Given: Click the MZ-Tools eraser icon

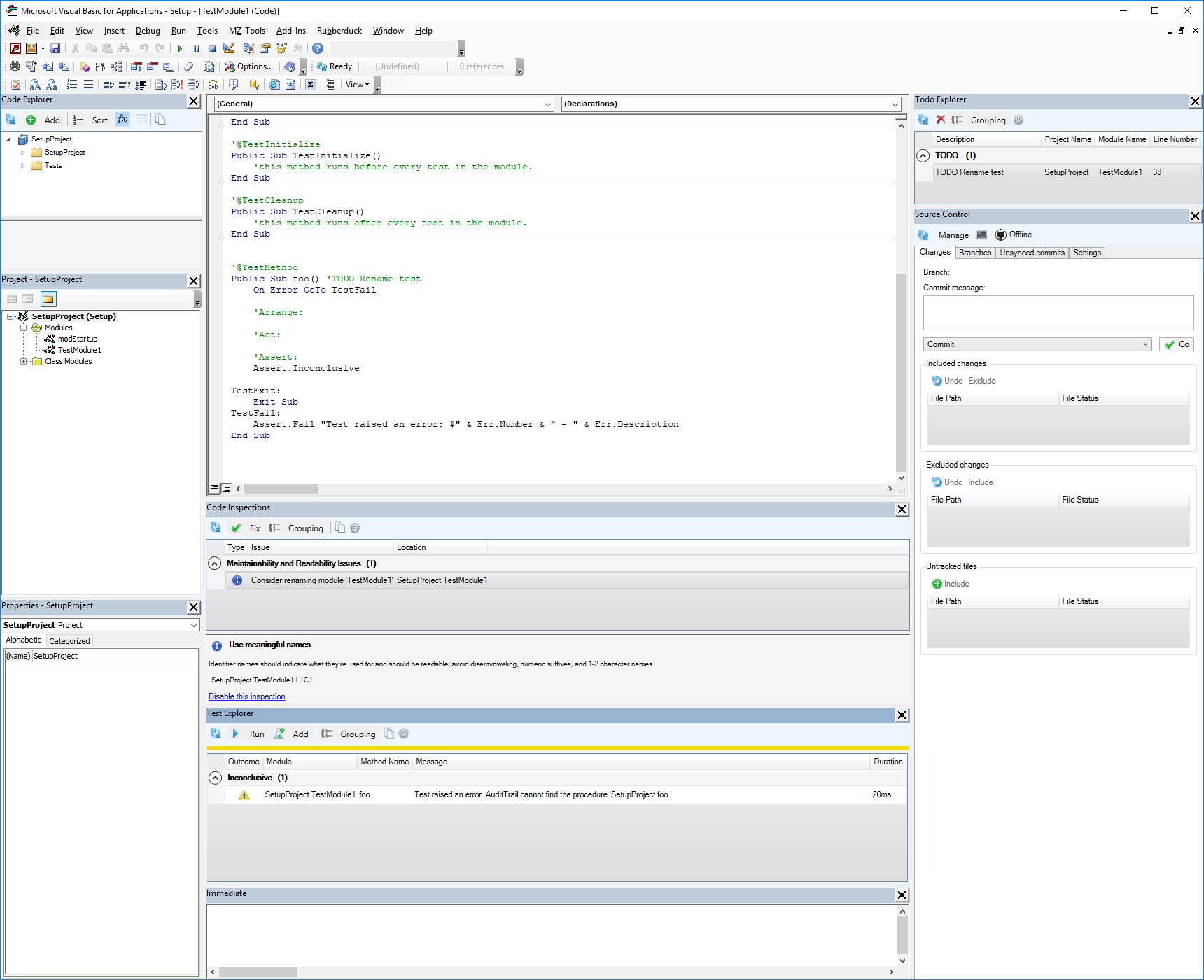Looking at the screenshot, I should tap(188, 66).
